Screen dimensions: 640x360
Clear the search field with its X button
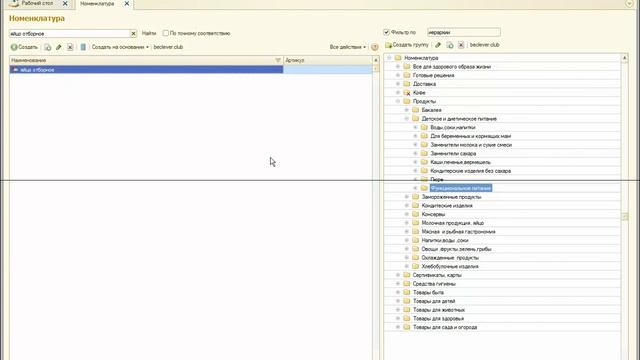133,33
